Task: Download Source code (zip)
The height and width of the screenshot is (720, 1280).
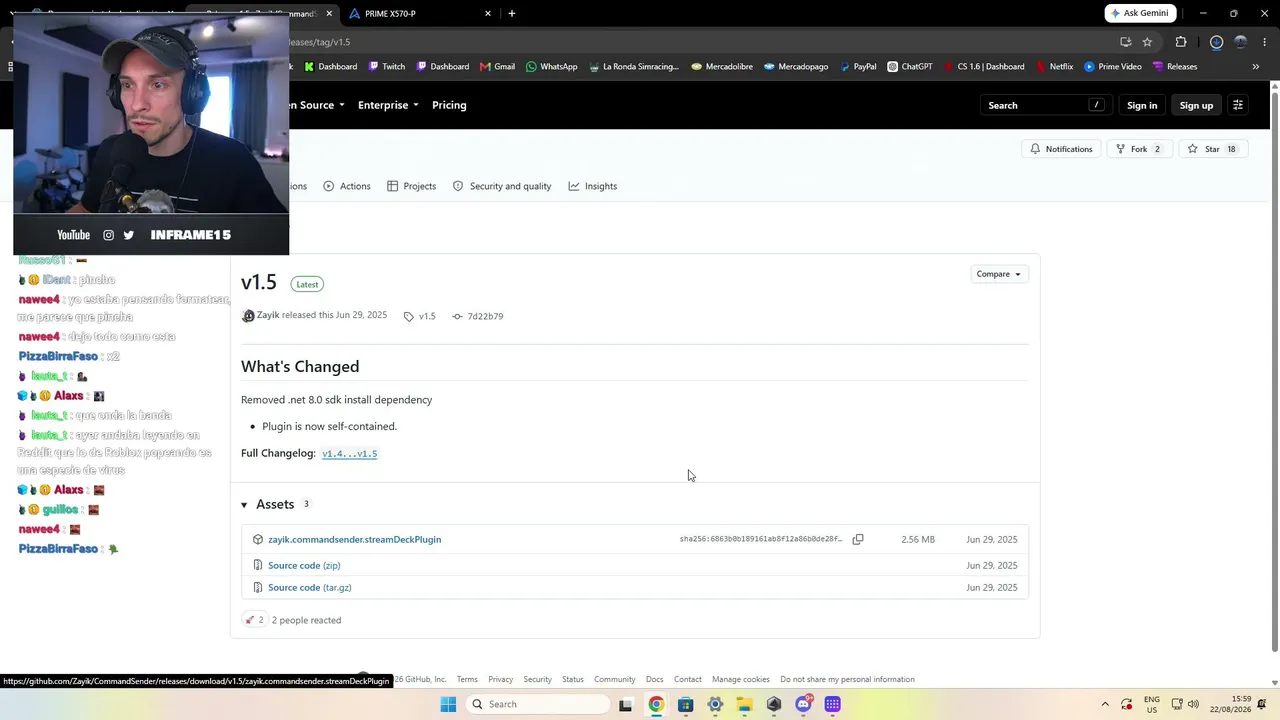Action: coord(304,565)
